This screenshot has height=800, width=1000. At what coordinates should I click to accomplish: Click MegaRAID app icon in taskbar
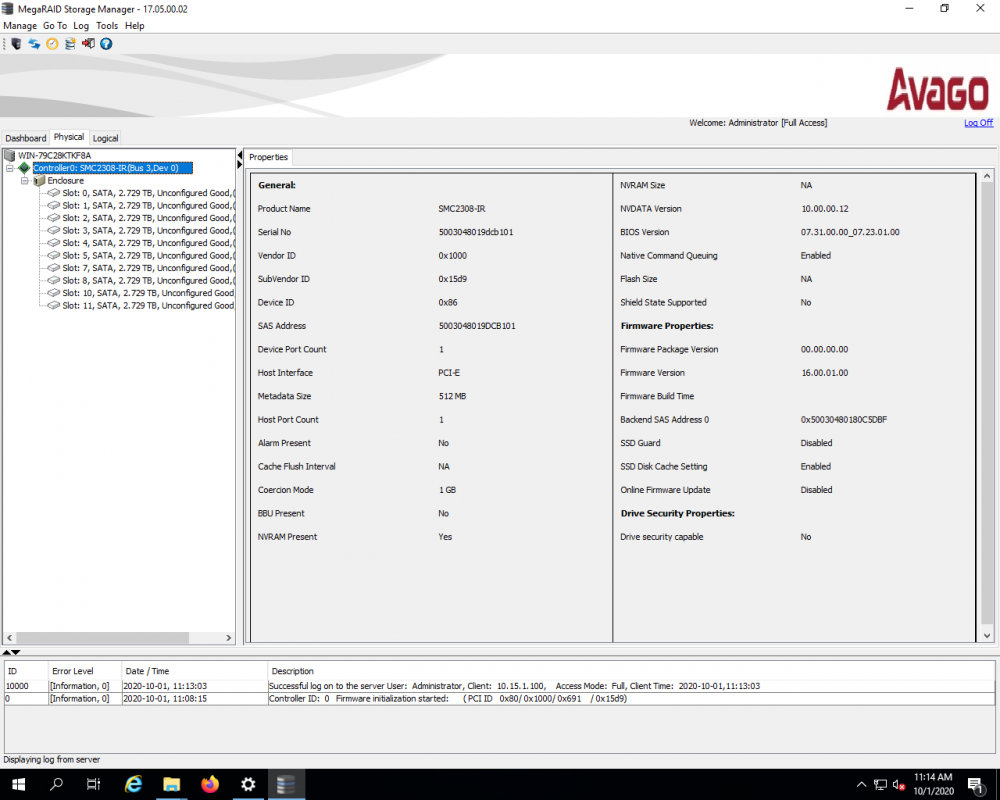pos(286,784)
